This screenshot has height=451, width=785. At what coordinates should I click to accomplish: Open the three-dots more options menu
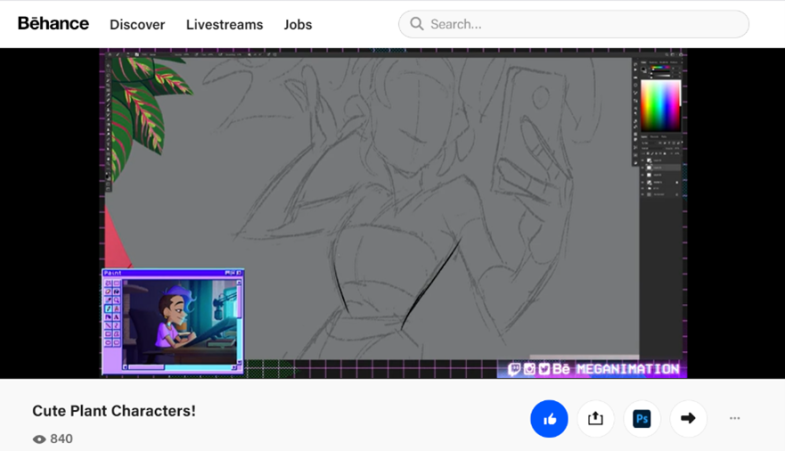click(x=735, y=419)
